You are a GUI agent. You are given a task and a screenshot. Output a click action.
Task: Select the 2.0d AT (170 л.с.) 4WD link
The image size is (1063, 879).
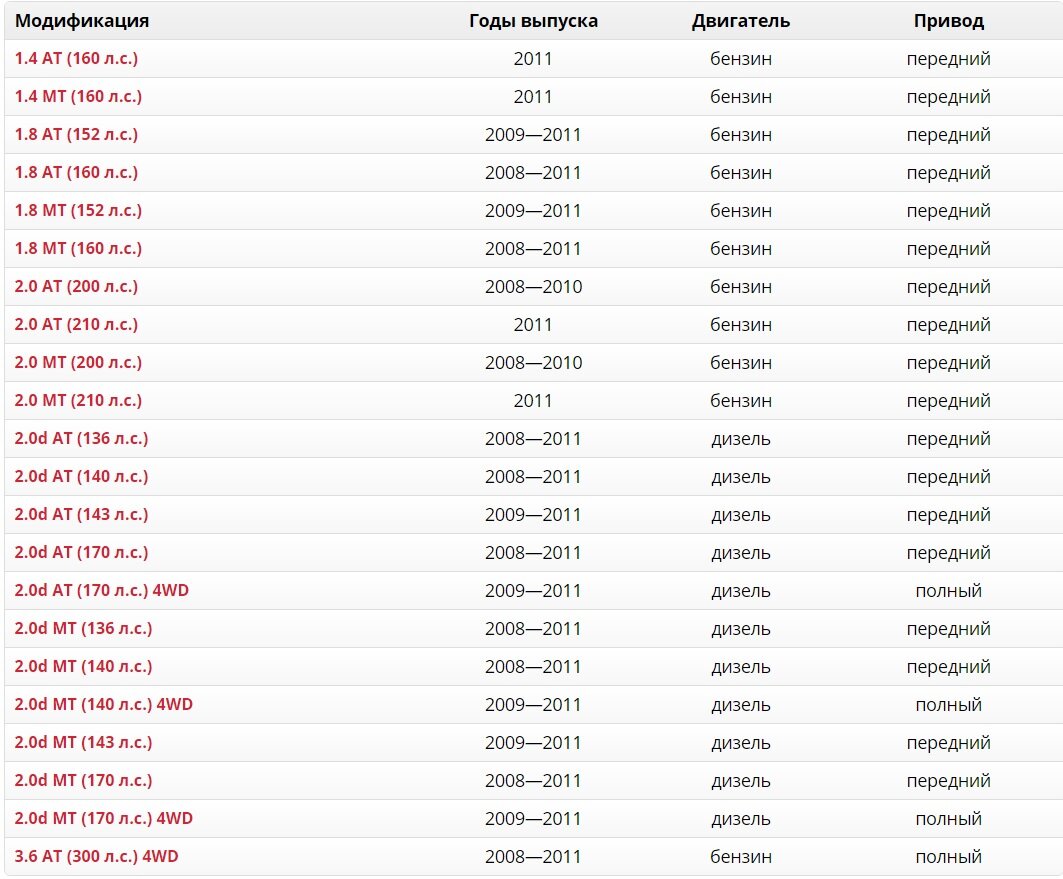[101, 591]
